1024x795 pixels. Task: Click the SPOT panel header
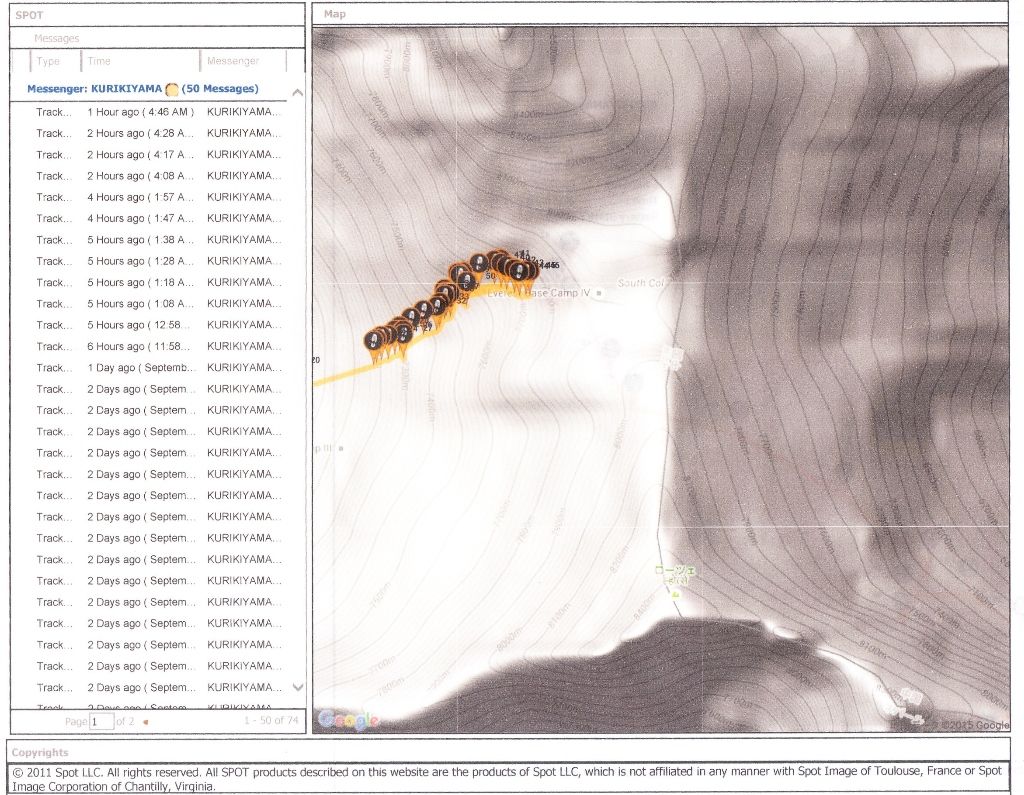(x=29, y=15)
